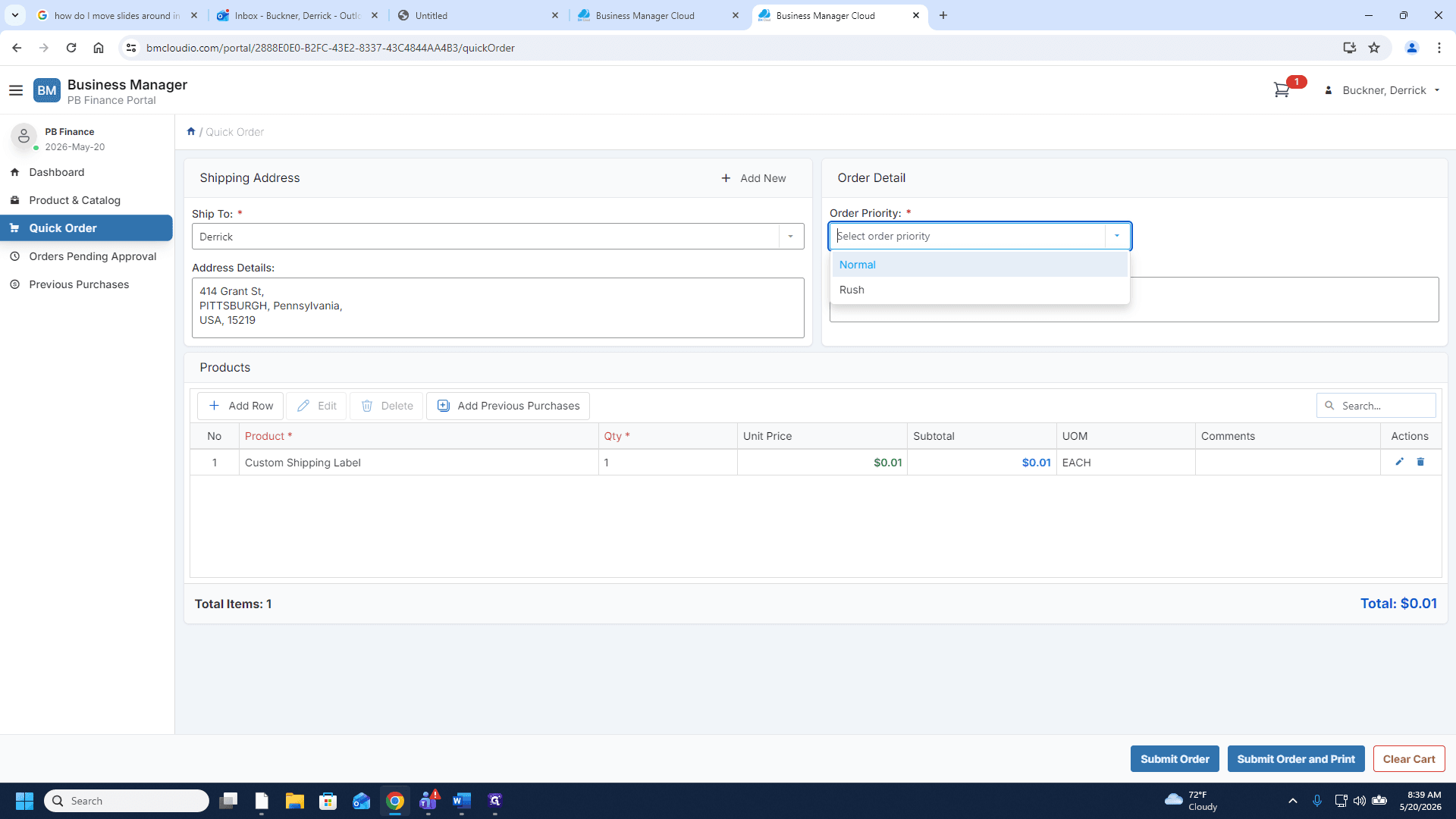Screen dimensions: 1456x819
Task: Switch to the Inbox Outlook tab
Action: pyautogui.click(x=297, y=15)
